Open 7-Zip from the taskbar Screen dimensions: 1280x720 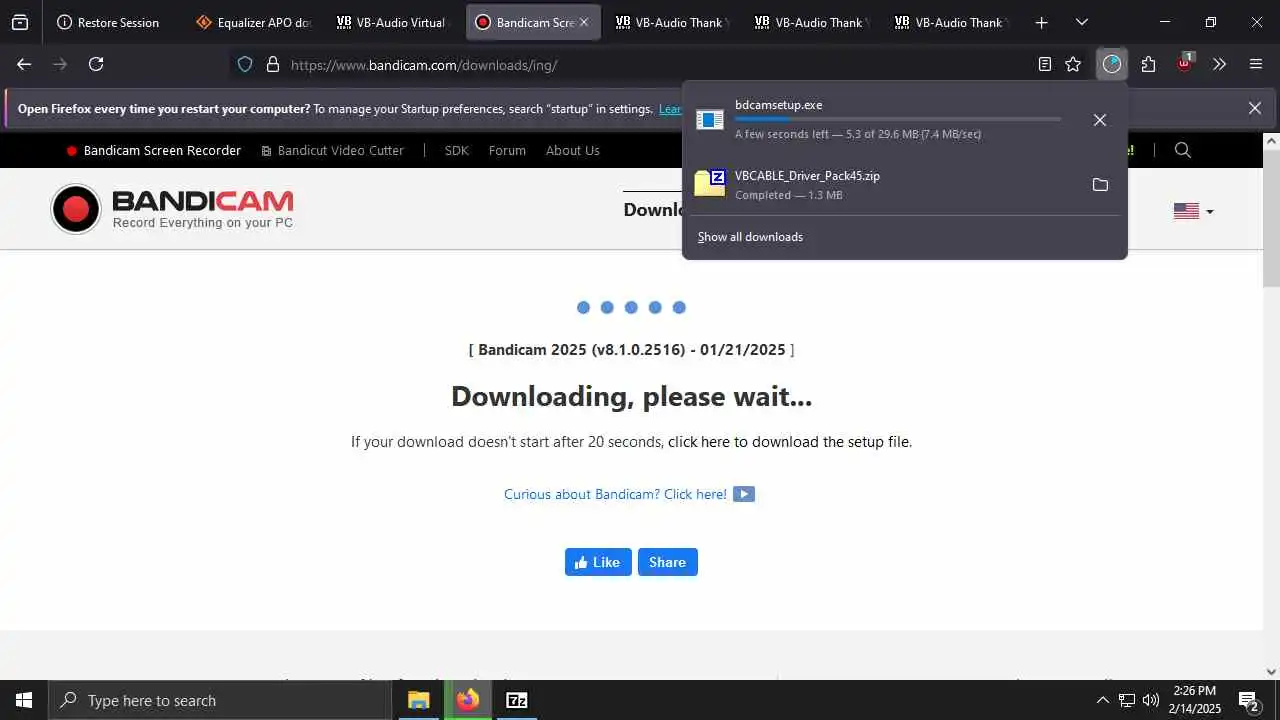516,700
